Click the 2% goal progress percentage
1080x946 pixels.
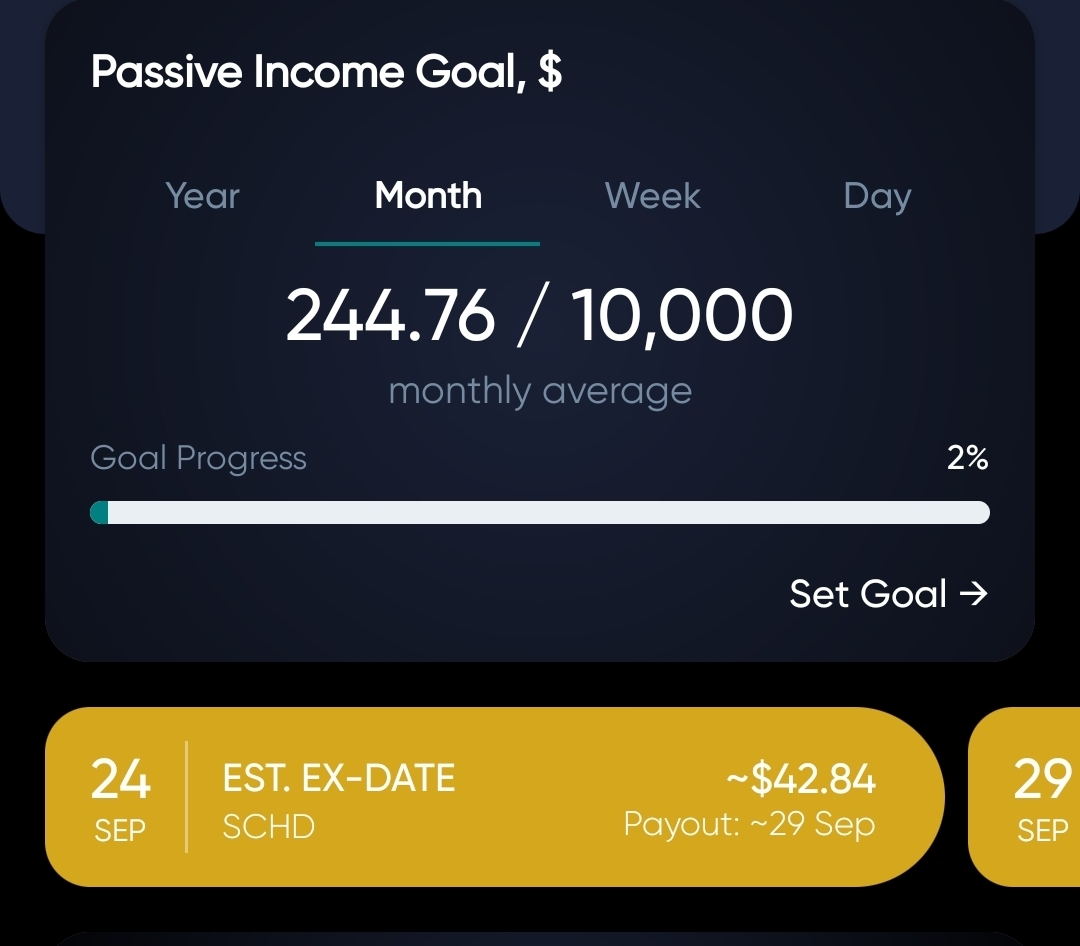968,457
